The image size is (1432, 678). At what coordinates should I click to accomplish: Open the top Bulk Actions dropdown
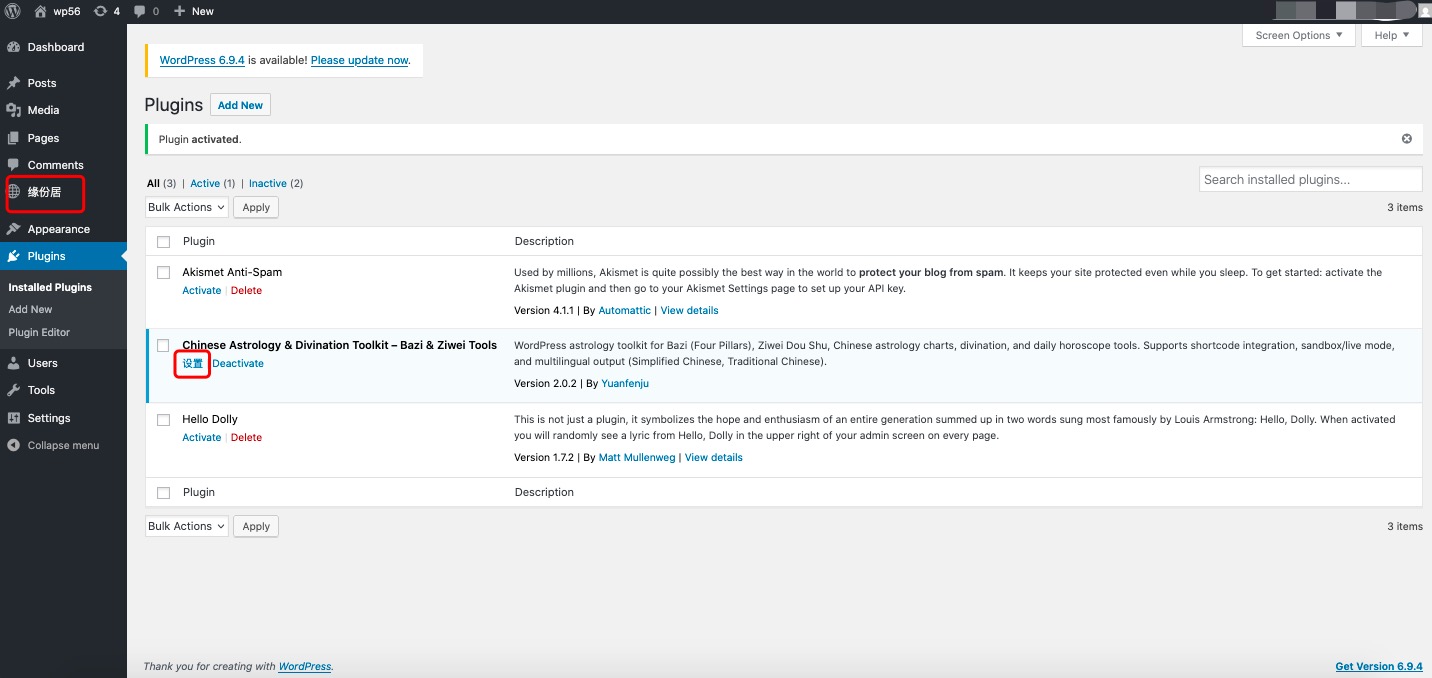coord(187,207)
